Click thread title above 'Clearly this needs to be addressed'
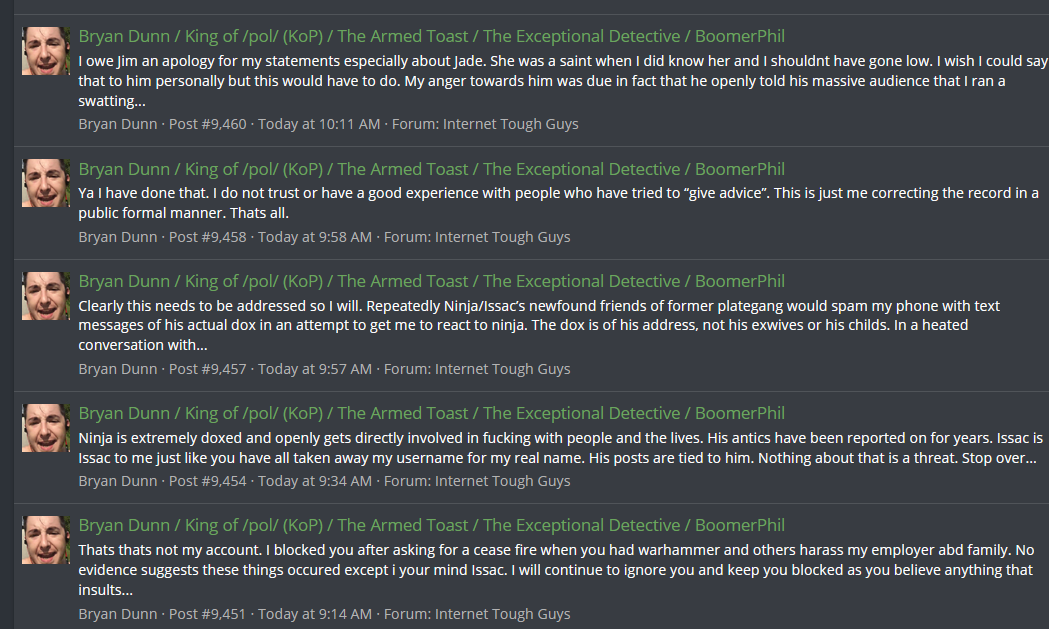This screenshot has width=1049, height=629. pyautogui.click(x=431, y=281)
